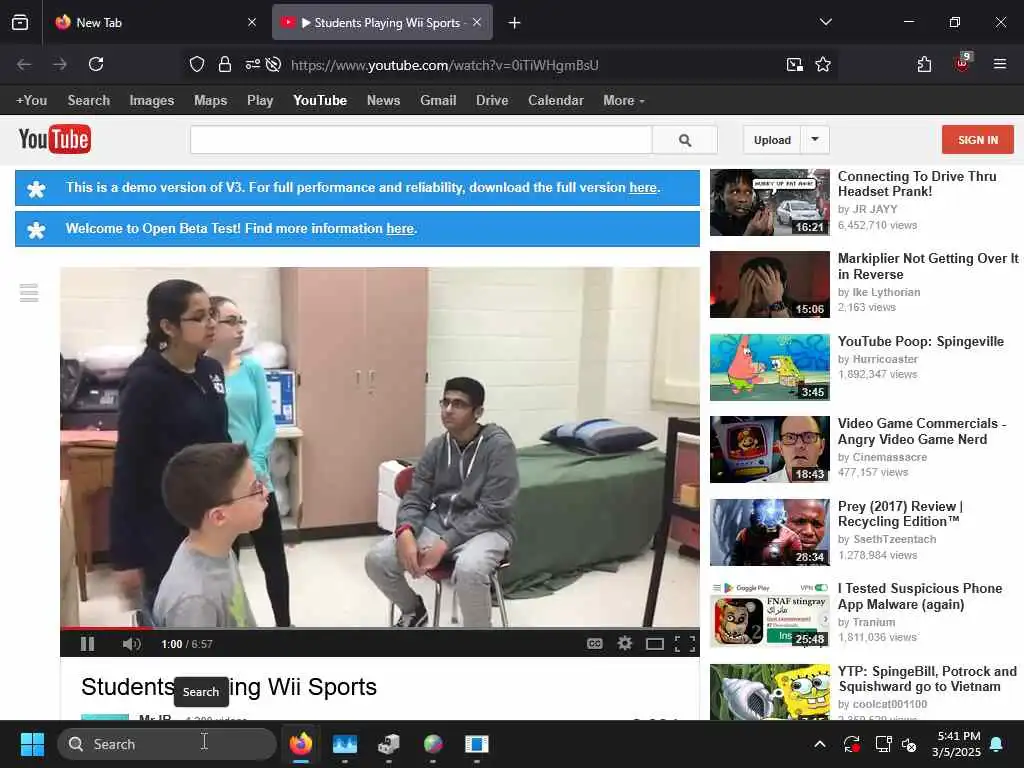Screen dimensions: 1024x768
Task: Bookmark this page star icon
Action: pos(823,64)
